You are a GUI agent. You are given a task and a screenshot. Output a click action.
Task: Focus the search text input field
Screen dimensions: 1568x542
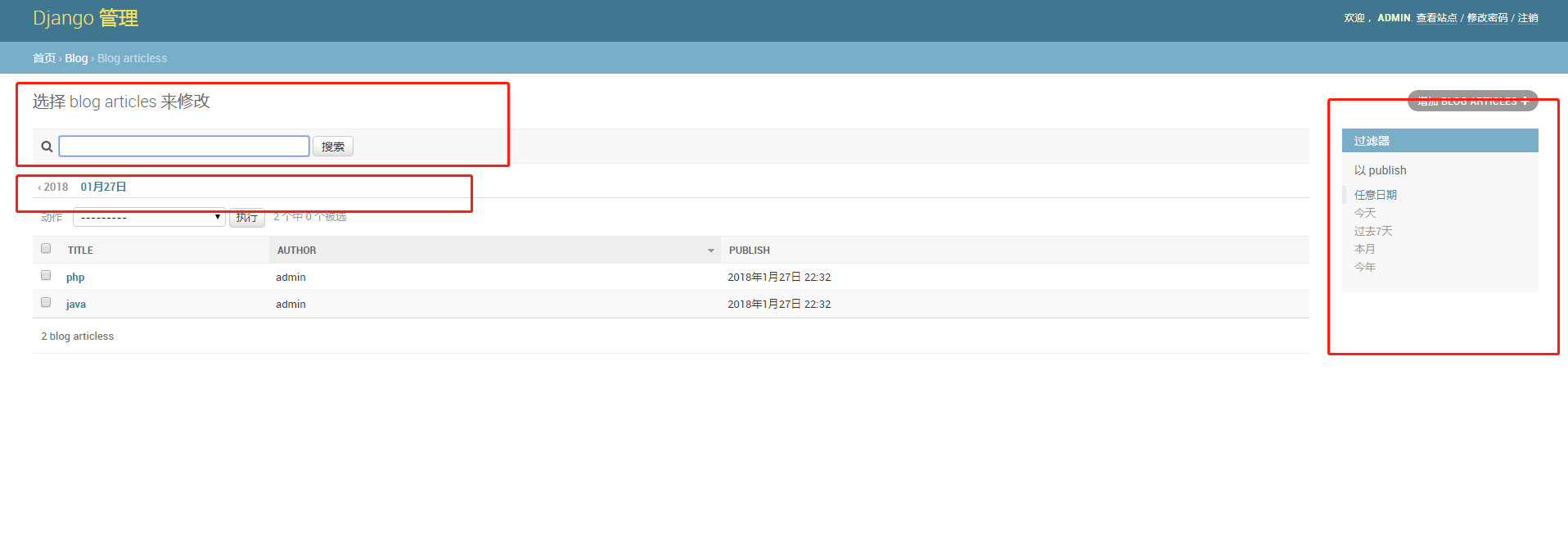tap(184, 147)
